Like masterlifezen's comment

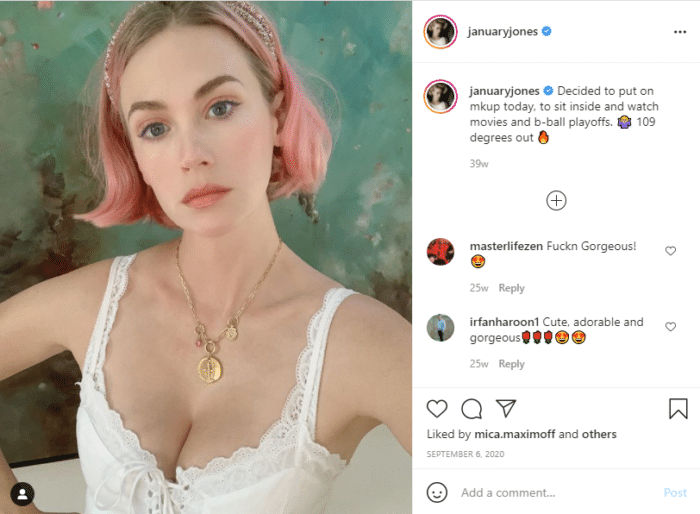tap(670, 251)
